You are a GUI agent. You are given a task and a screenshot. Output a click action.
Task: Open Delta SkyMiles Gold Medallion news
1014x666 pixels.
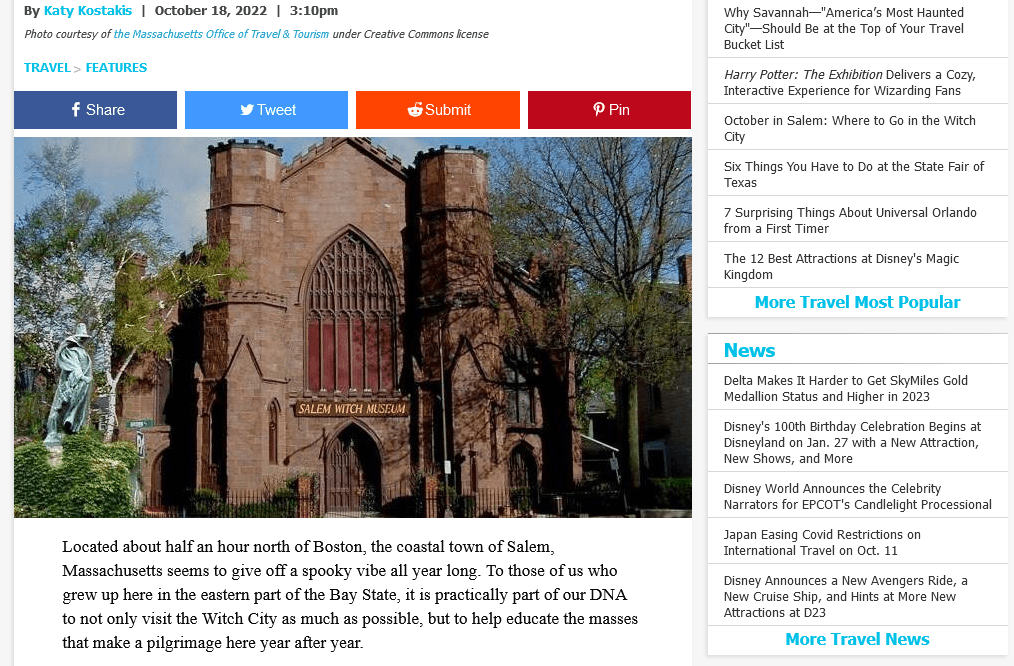pos(845,388)
